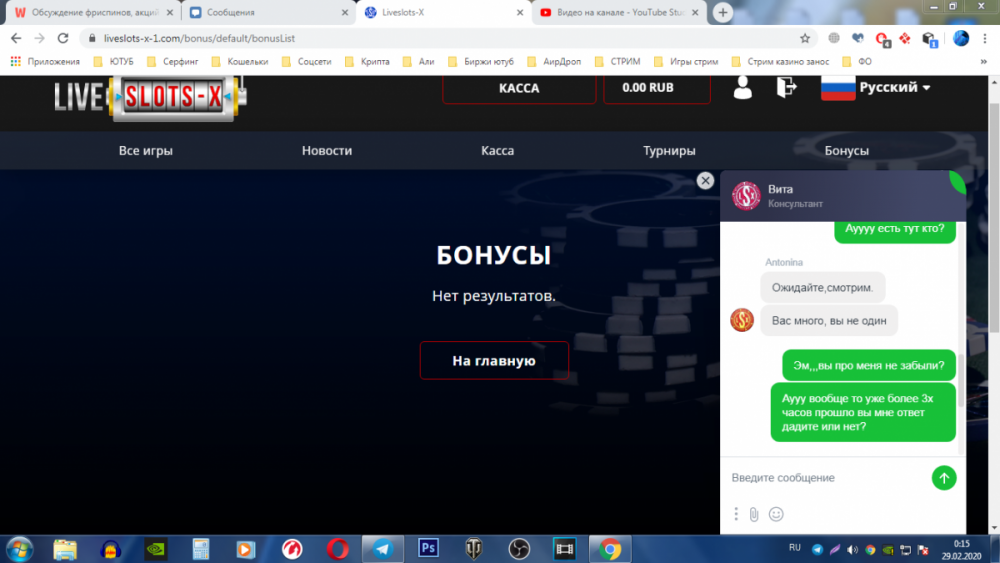
Task: Click the Нет результатов text
Action: (494, 296)
